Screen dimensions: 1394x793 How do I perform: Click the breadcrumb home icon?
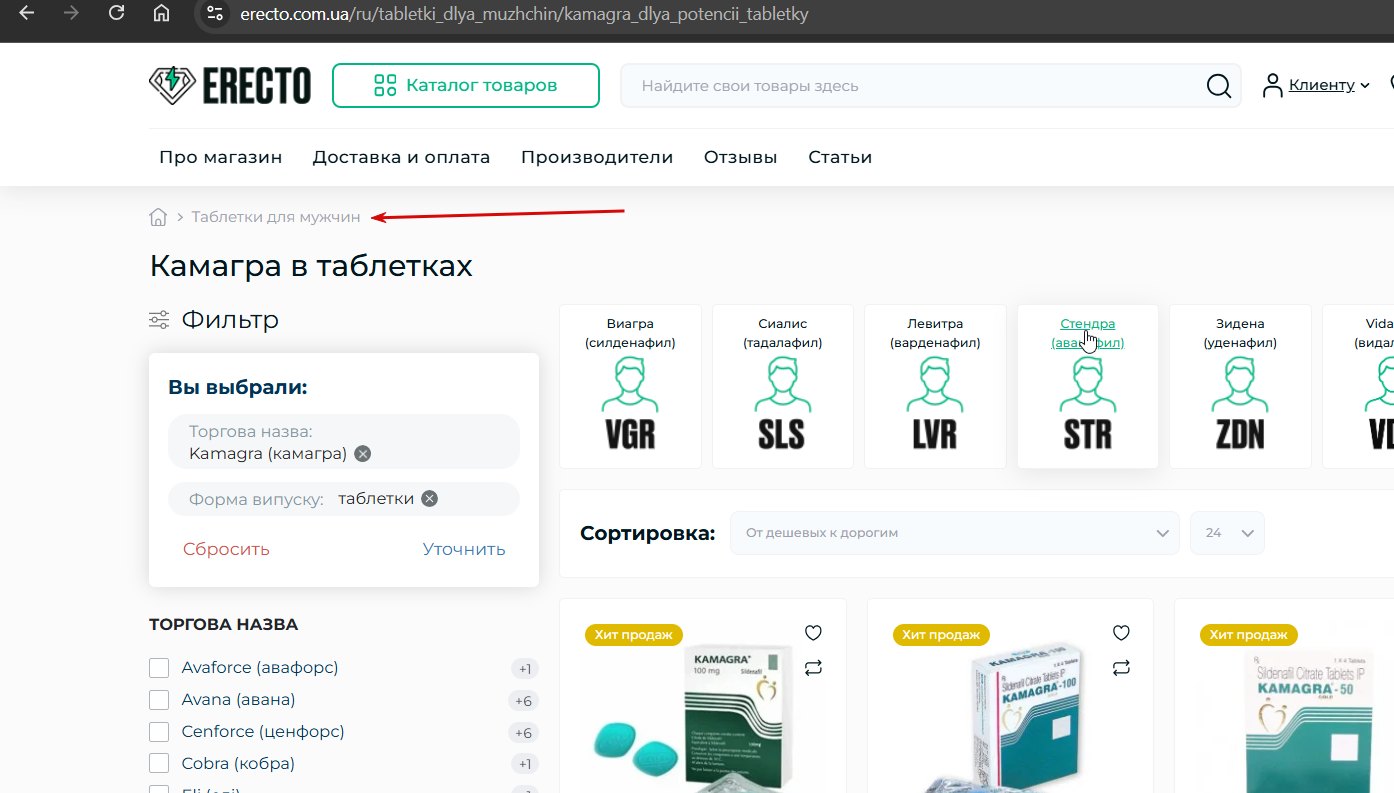tap(158, 217)
